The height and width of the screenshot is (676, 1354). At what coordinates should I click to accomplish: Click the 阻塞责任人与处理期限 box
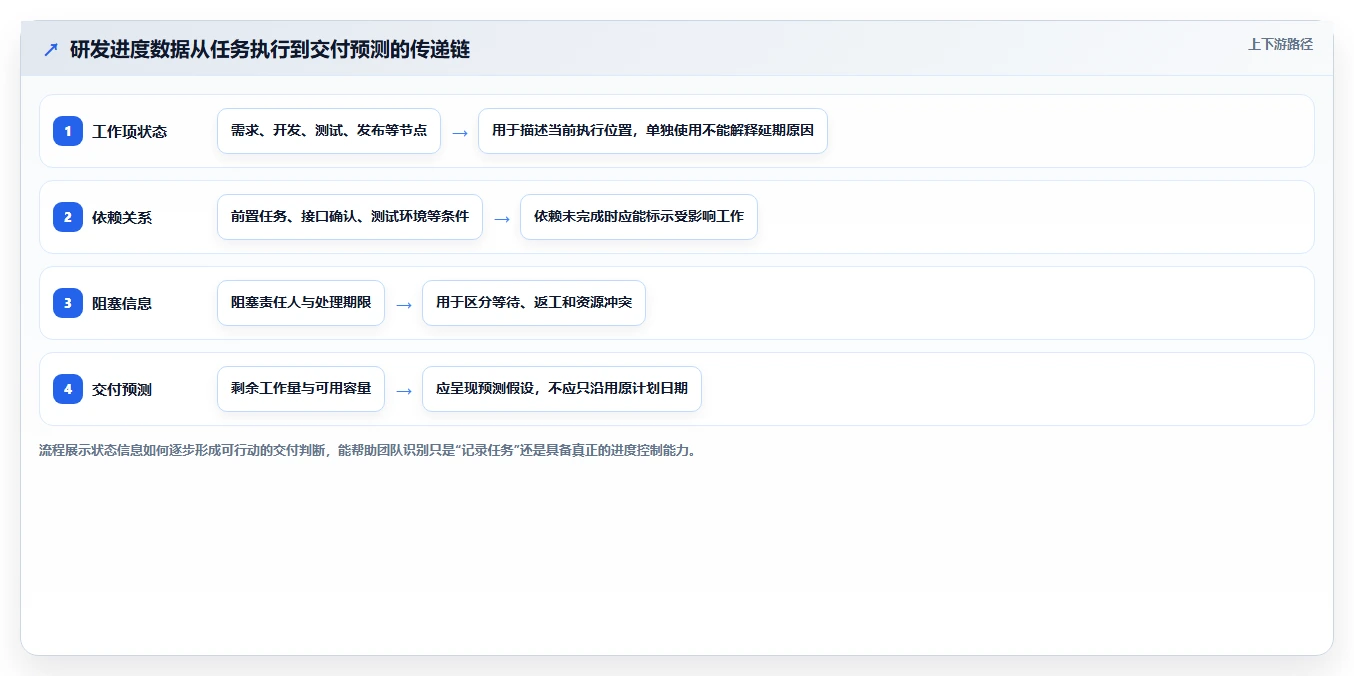pos(301,303)
